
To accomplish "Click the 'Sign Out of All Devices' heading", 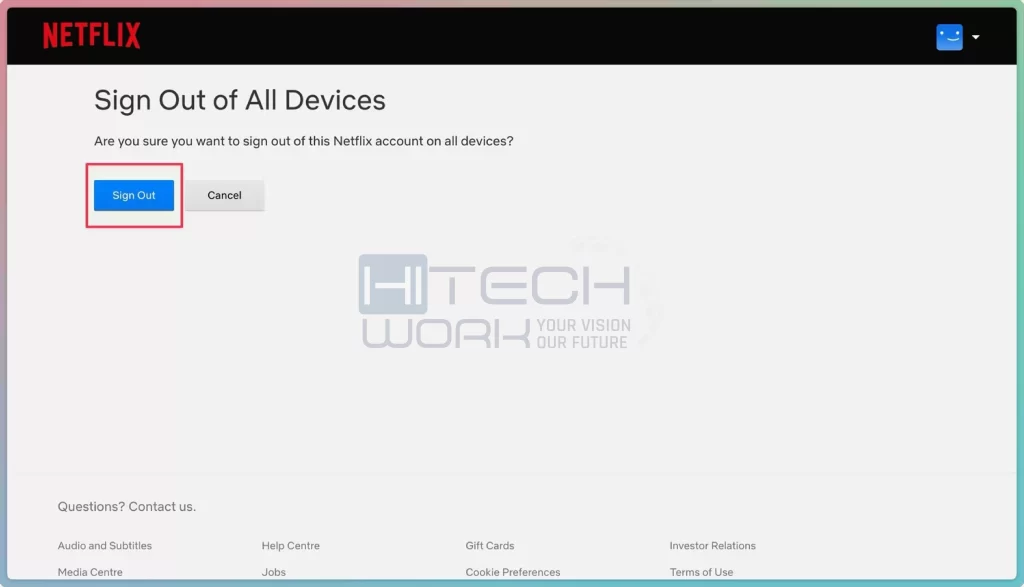I will 240,101.
